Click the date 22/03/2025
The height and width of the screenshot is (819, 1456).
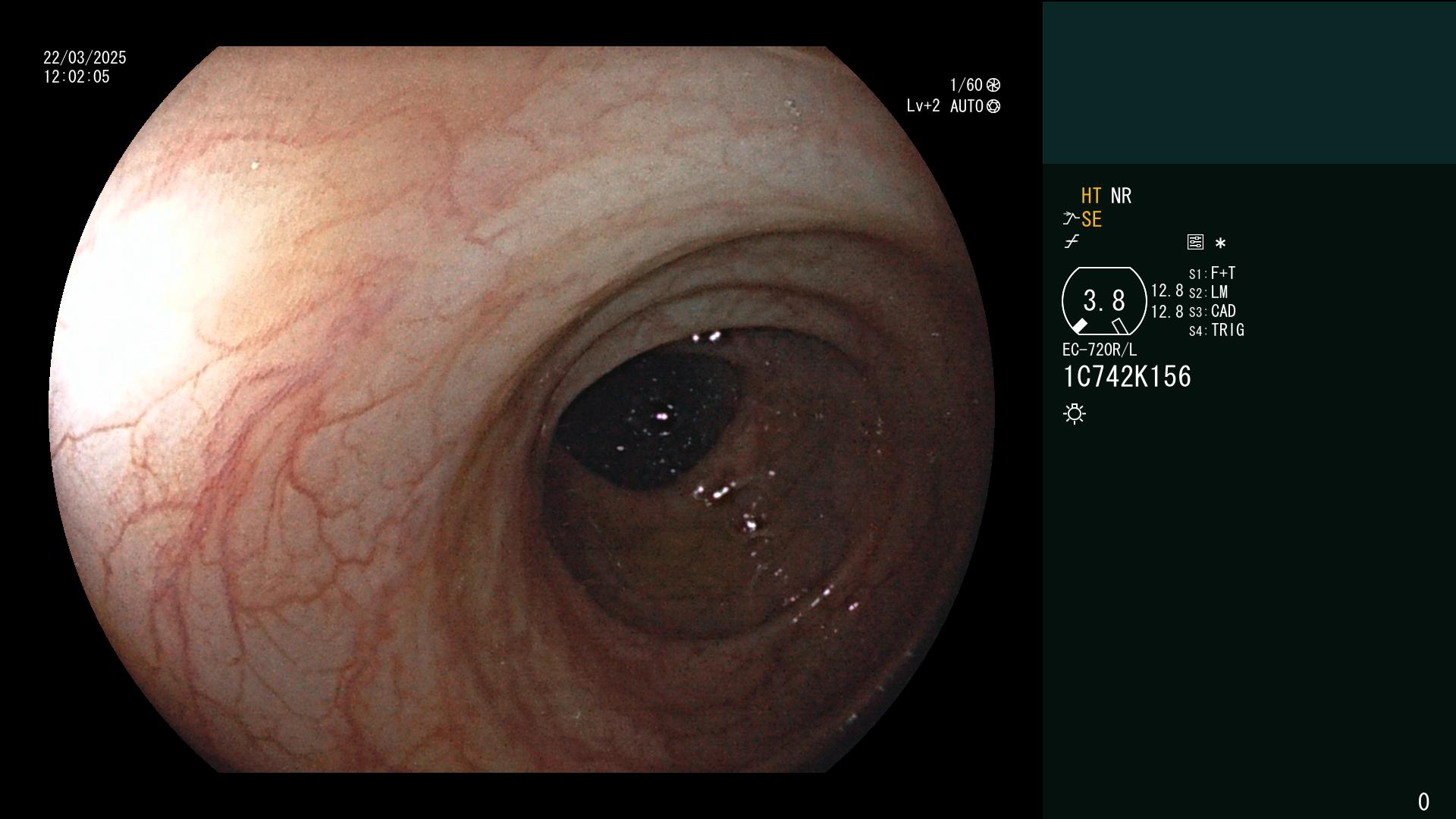[x=85, y=58]
